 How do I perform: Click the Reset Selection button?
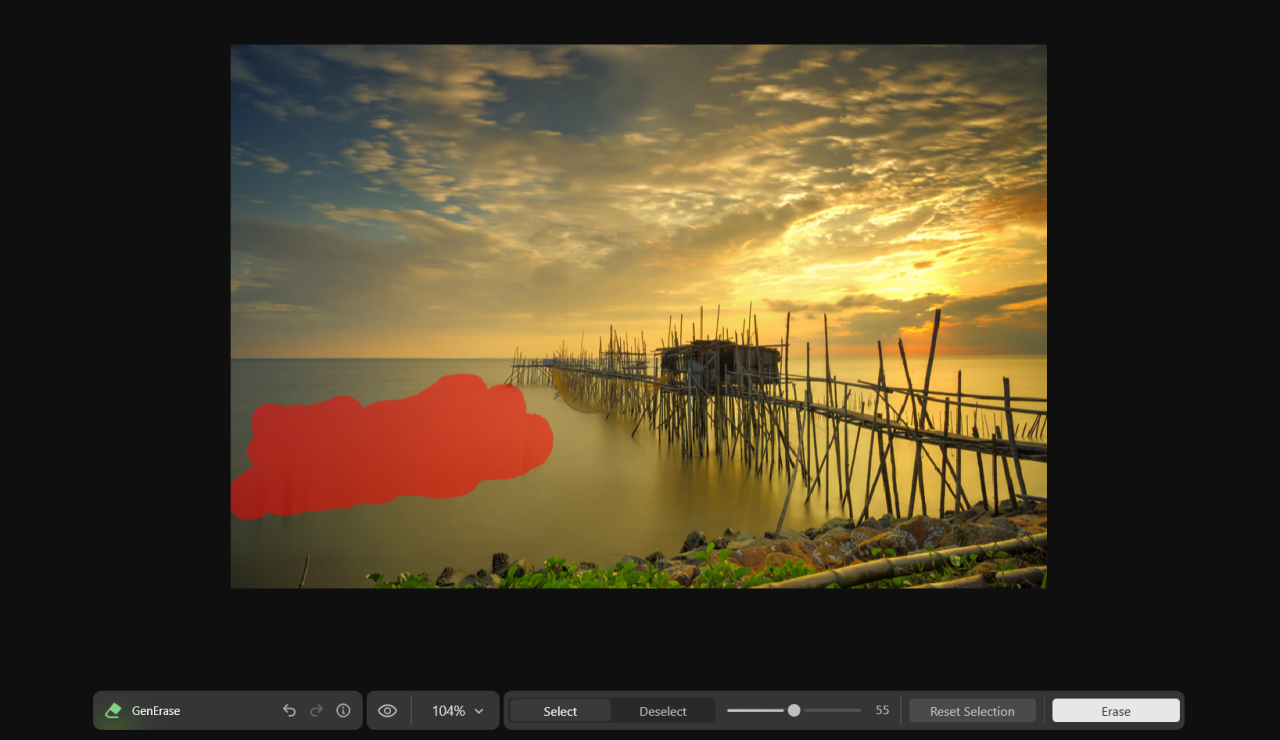tap(972, 711)
